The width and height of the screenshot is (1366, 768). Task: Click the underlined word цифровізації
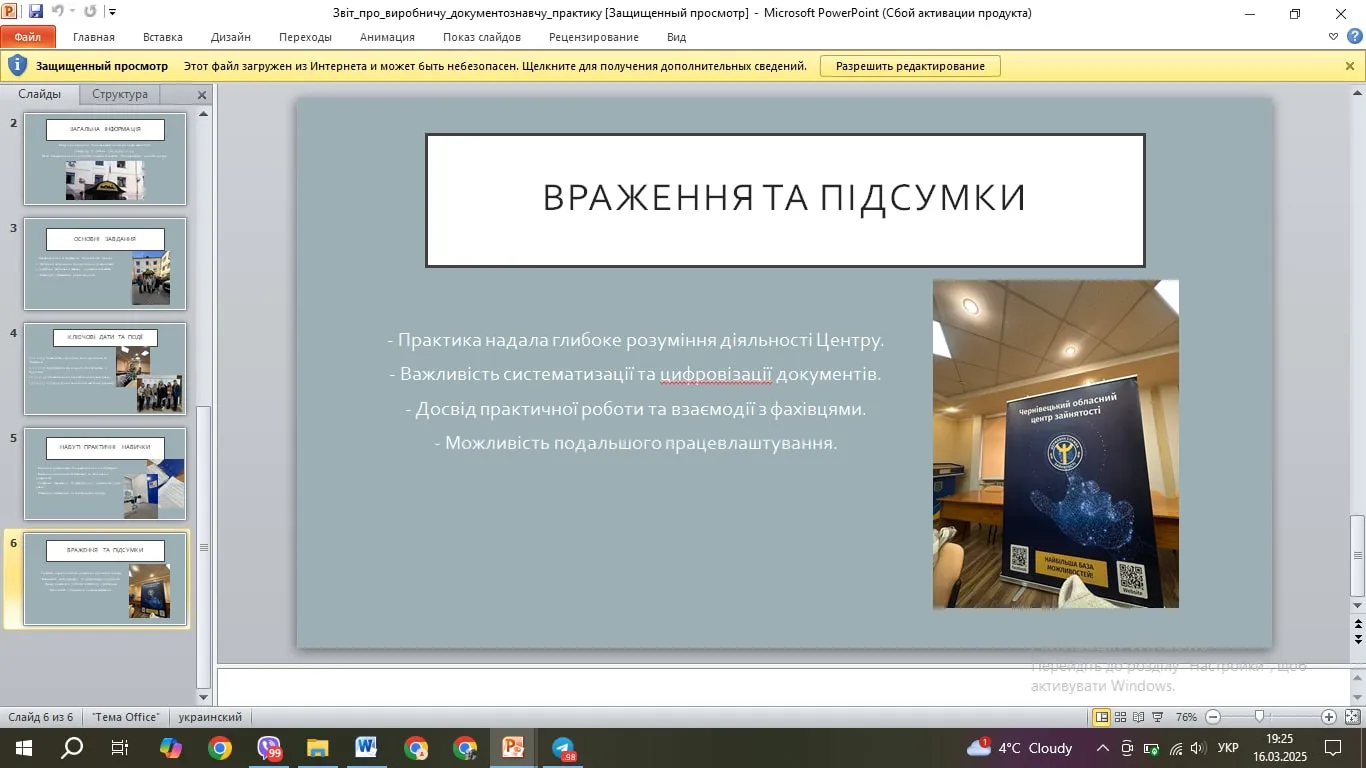[715, 375]
